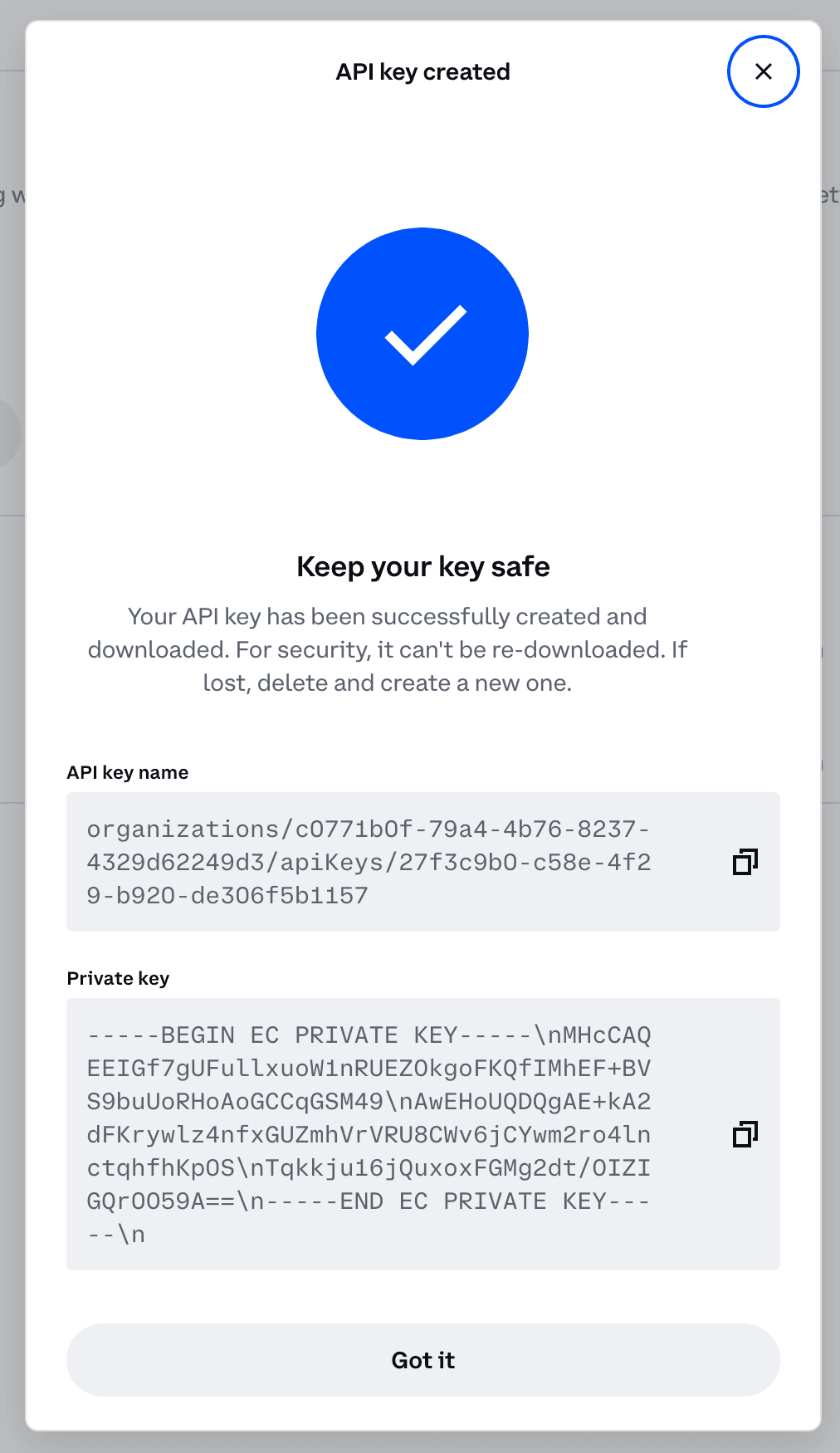Click the "API key name" label
This screenshot has width=840, height=1453.
click(x=128, y=773)
